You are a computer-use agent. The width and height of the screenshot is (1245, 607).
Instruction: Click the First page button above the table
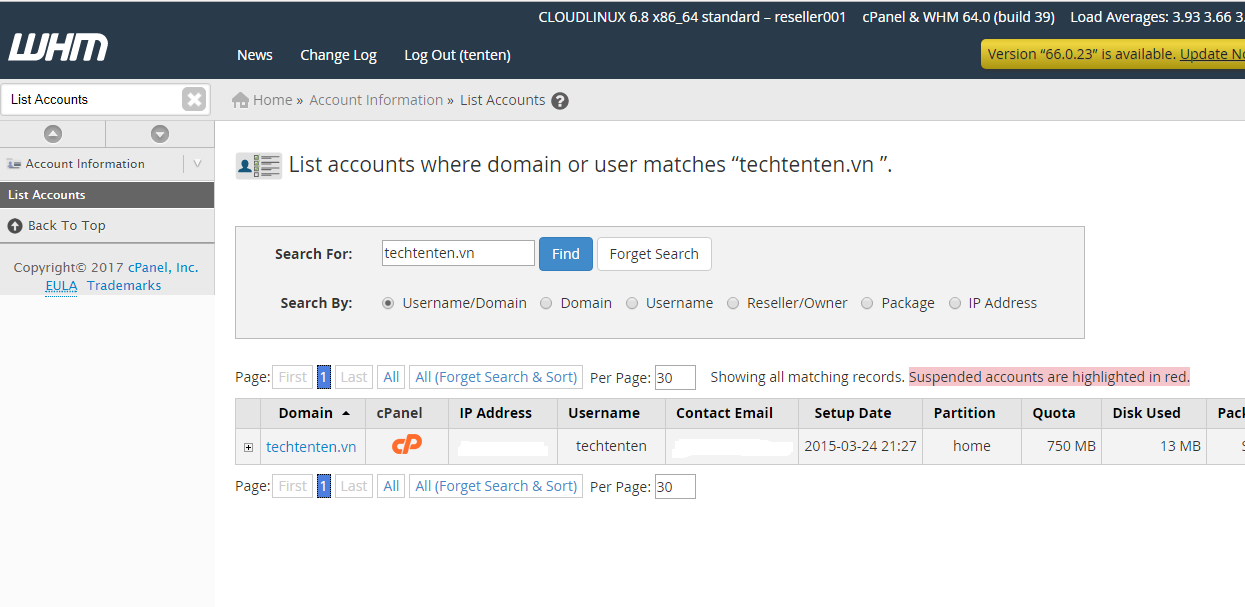coord(293,377)
